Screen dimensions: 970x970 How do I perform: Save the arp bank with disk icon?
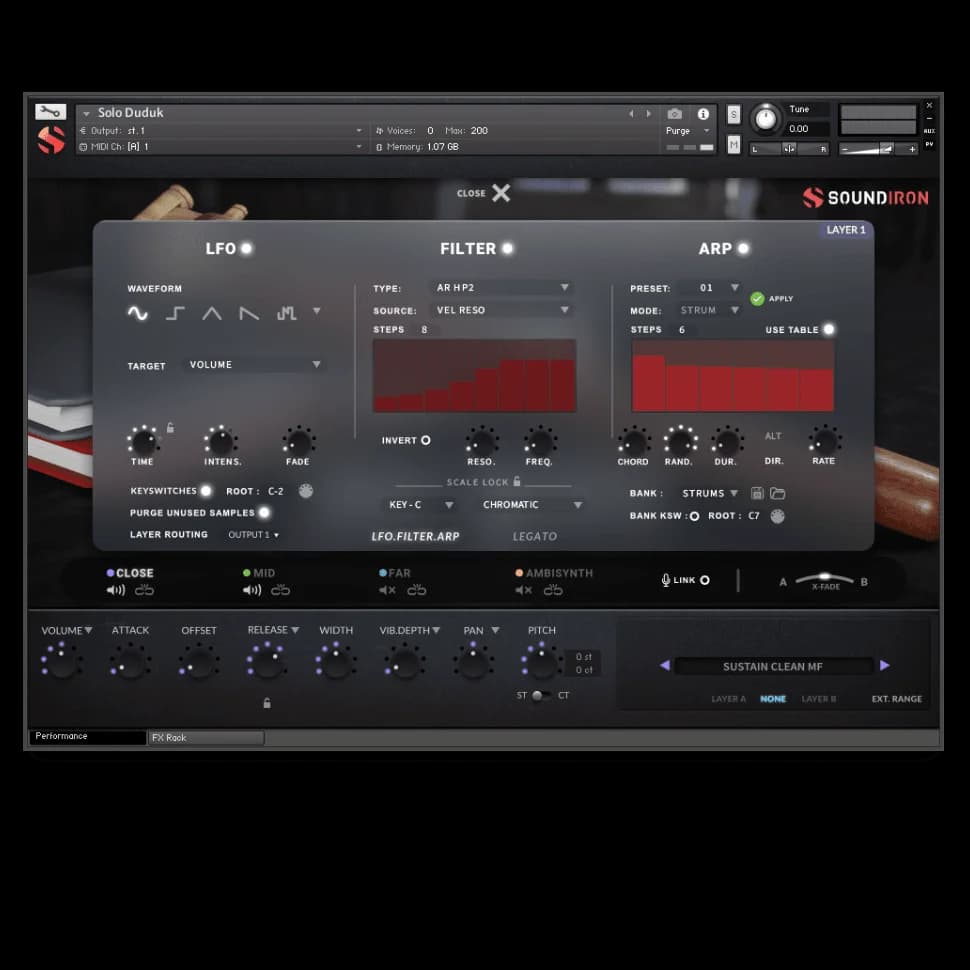(757, 494)
